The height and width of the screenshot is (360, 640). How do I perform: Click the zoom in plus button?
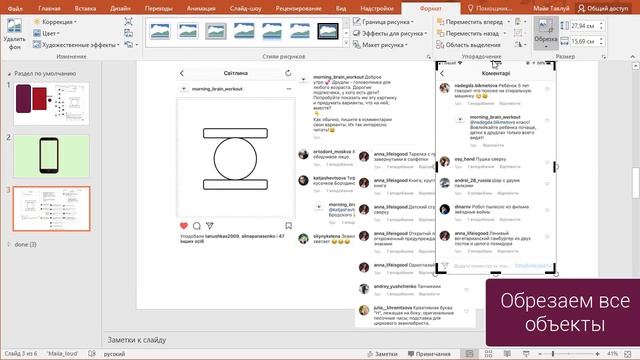(598, 354)
